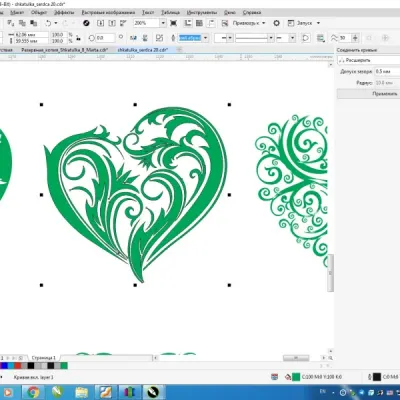Edit the object width field 62.06 мм
This screenshot has height=400, width=400.
point(31,35)
